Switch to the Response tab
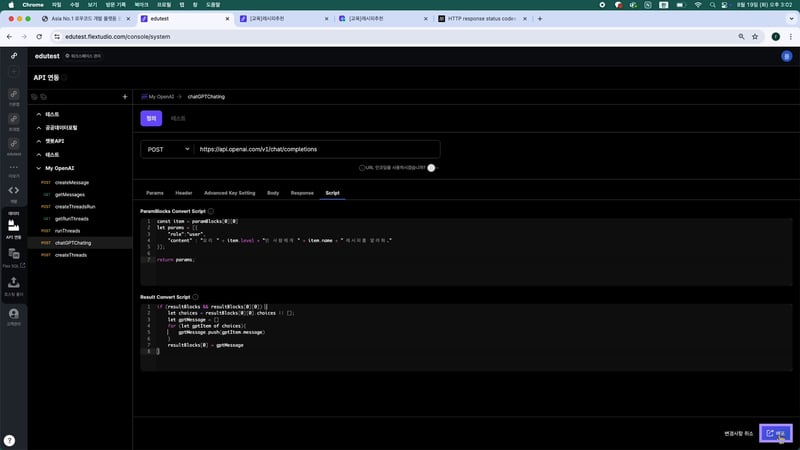The height and width of the screenshot is (450, 800). [x=302, y=192]
